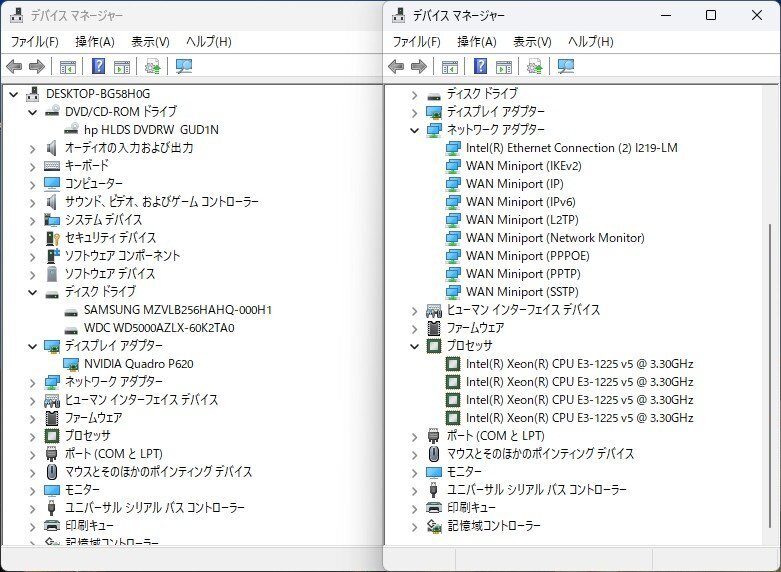This screenshot has width=781, height=572.
Task: Click Update driver icon in left window toolbar
Action: [x=152, y=66]
